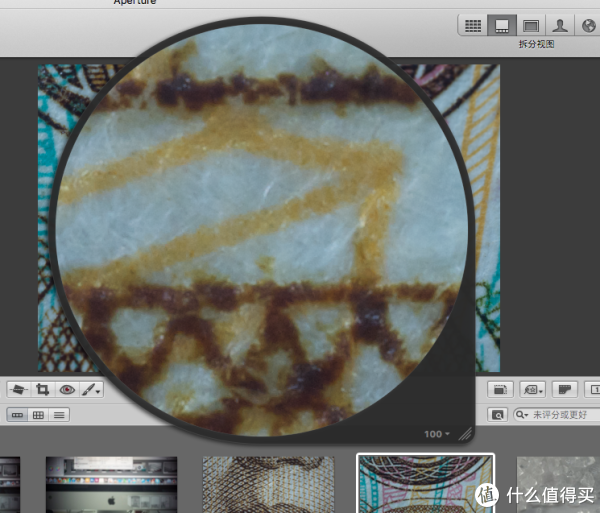
Task: Open the keyword tag star dropdown
Action: point(533,389)
